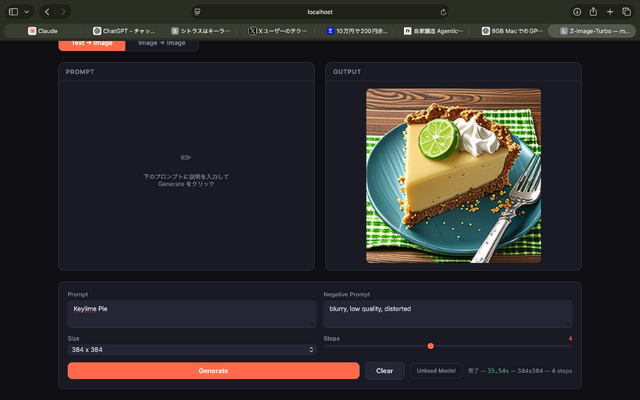Click the Safari sidebar toggle icon
This screenshot has height=400, width=640.
pos(13,11)
